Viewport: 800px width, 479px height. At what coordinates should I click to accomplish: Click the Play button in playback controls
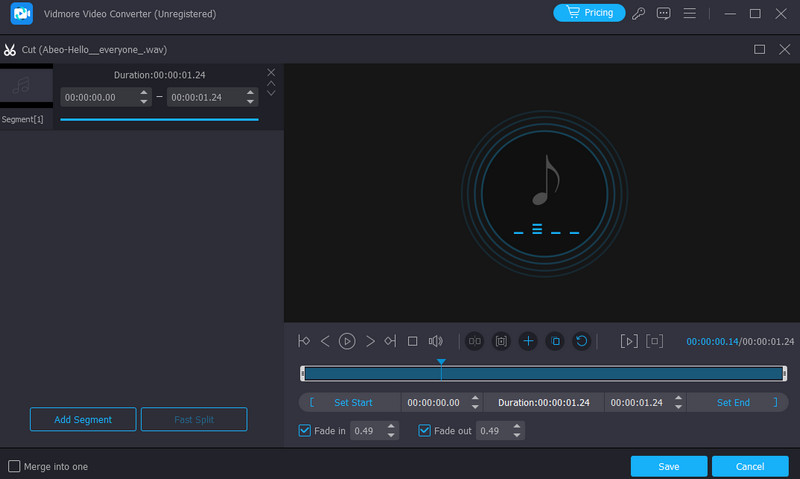347,341
